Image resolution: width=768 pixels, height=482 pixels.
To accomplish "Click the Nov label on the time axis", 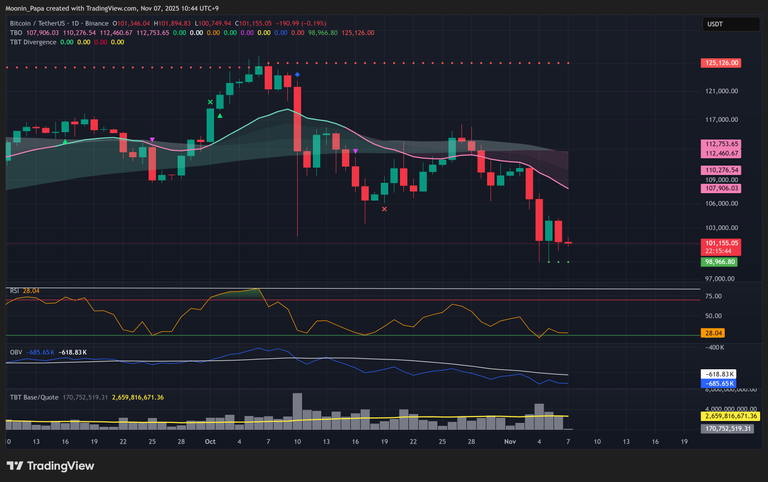I will tap(508, 440).
